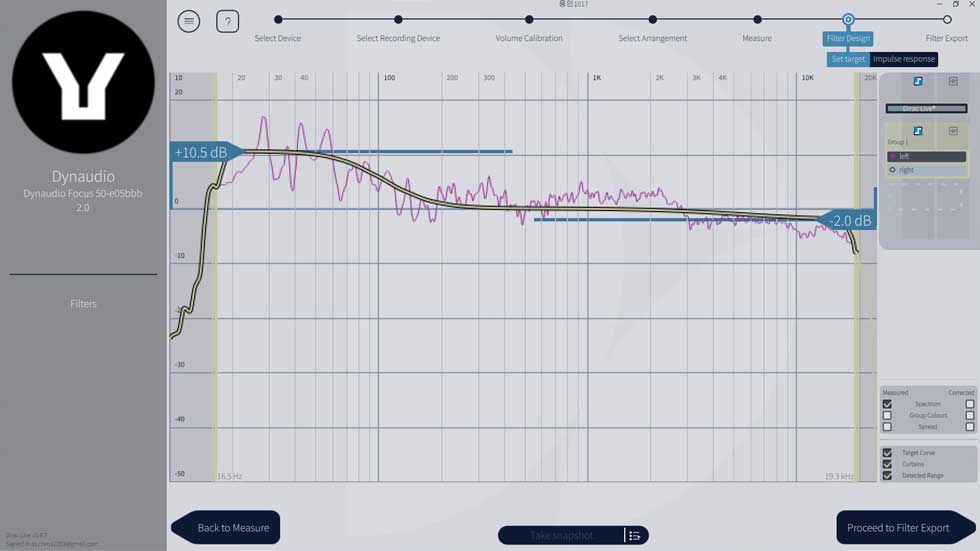The width and height of the screenshot is (980, 551).
Task: Switch to Set target tab
Action: click(x=848, y=59)
